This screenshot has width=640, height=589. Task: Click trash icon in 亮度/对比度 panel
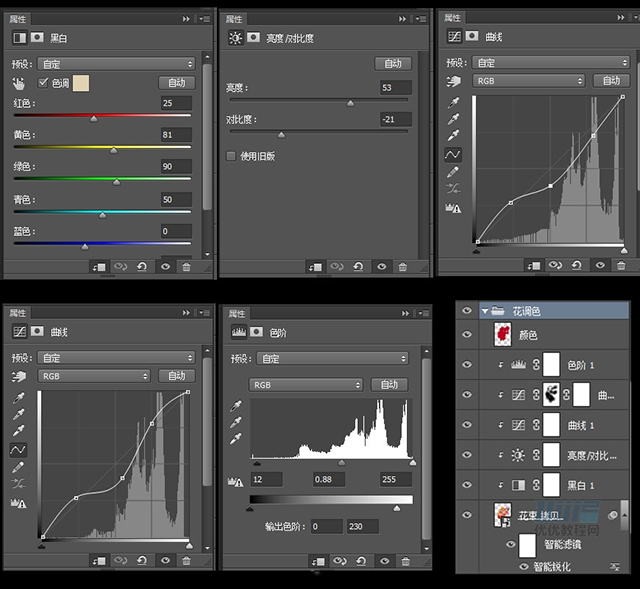pos(402,267)
